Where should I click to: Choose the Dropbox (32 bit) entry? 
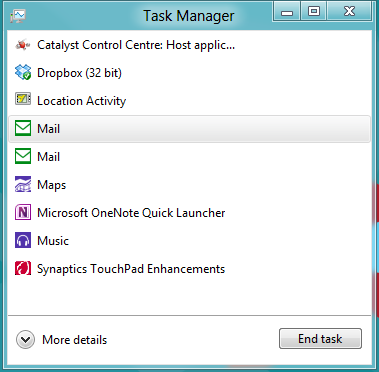[x=189, y=73]
